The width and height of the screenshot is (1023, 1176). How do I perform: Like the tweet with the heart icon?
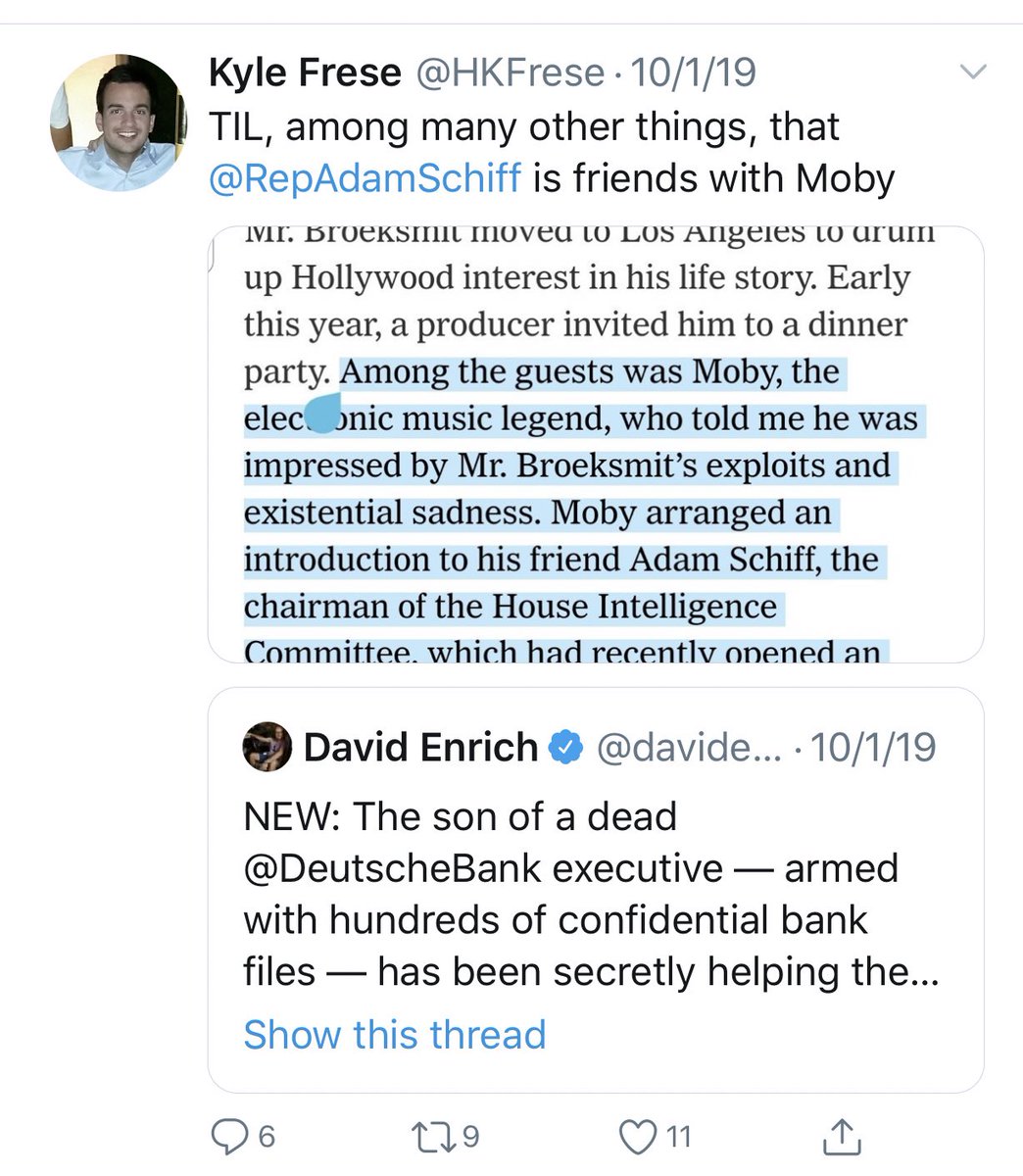pos(638,1136)
